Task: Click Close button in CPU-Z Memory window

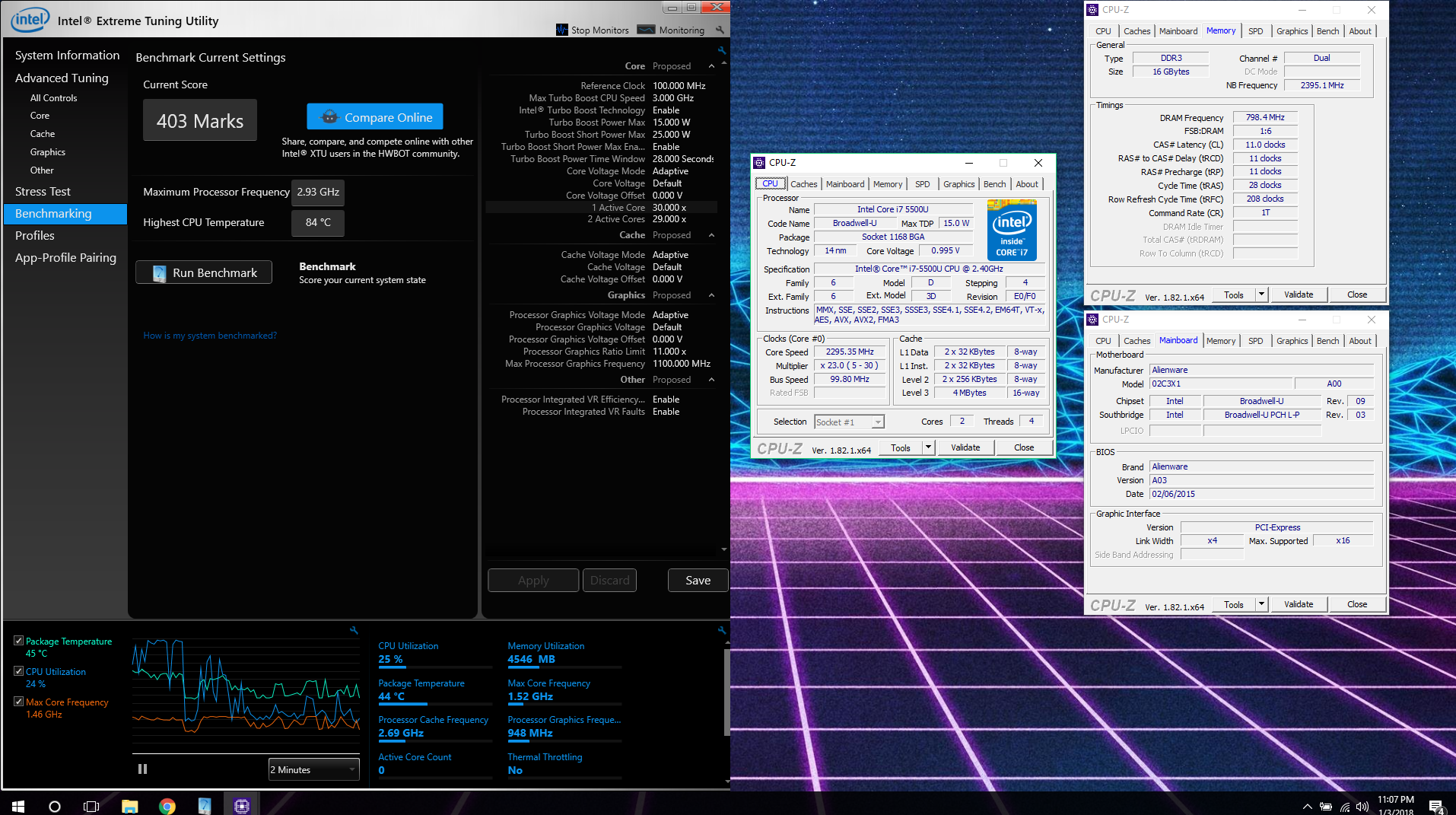Action: pyautogui.click(x=1356, y=294)
